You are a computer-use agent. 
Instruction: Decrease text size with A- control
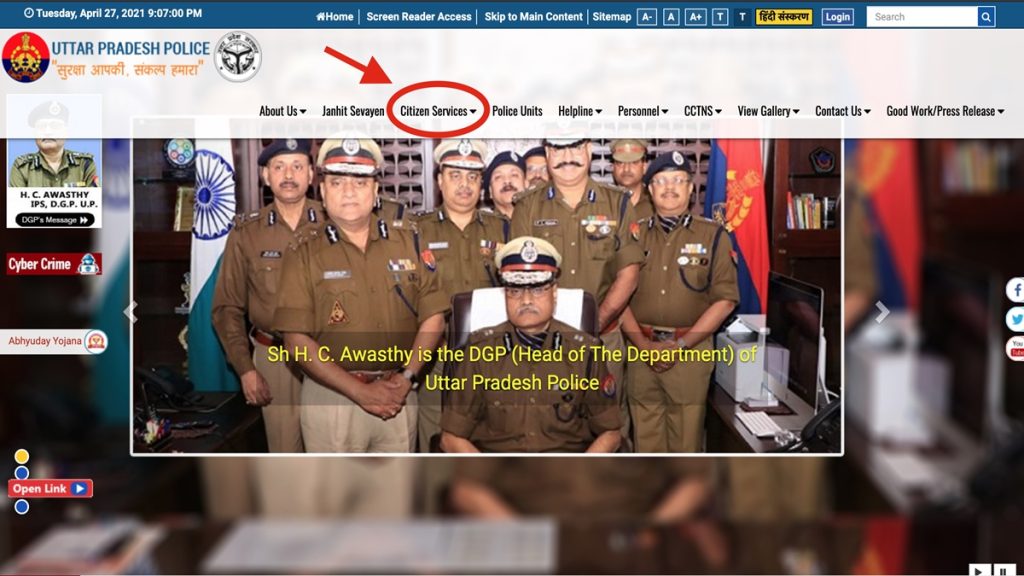[x=648, y=16]
